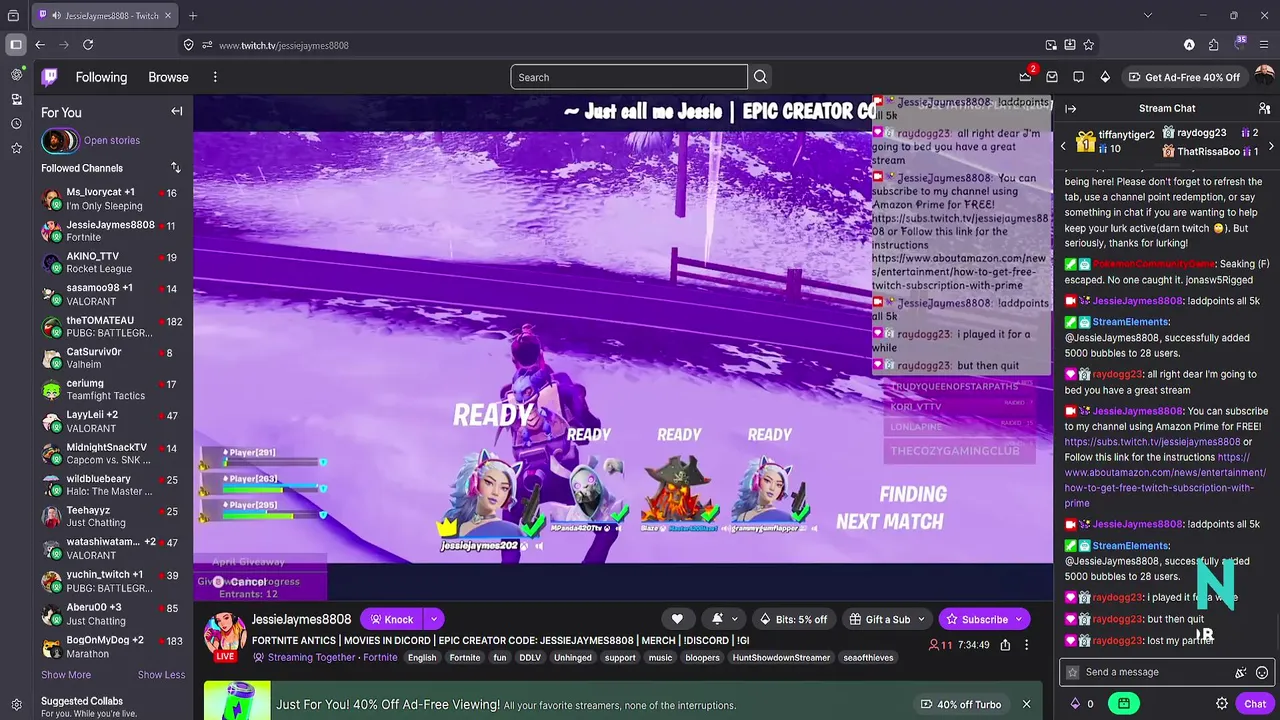This screenshot has width=1280, height=720.
Task: Claim the green channel points bonus chest
Action: pyautogui.click(x=1124, y=704)
